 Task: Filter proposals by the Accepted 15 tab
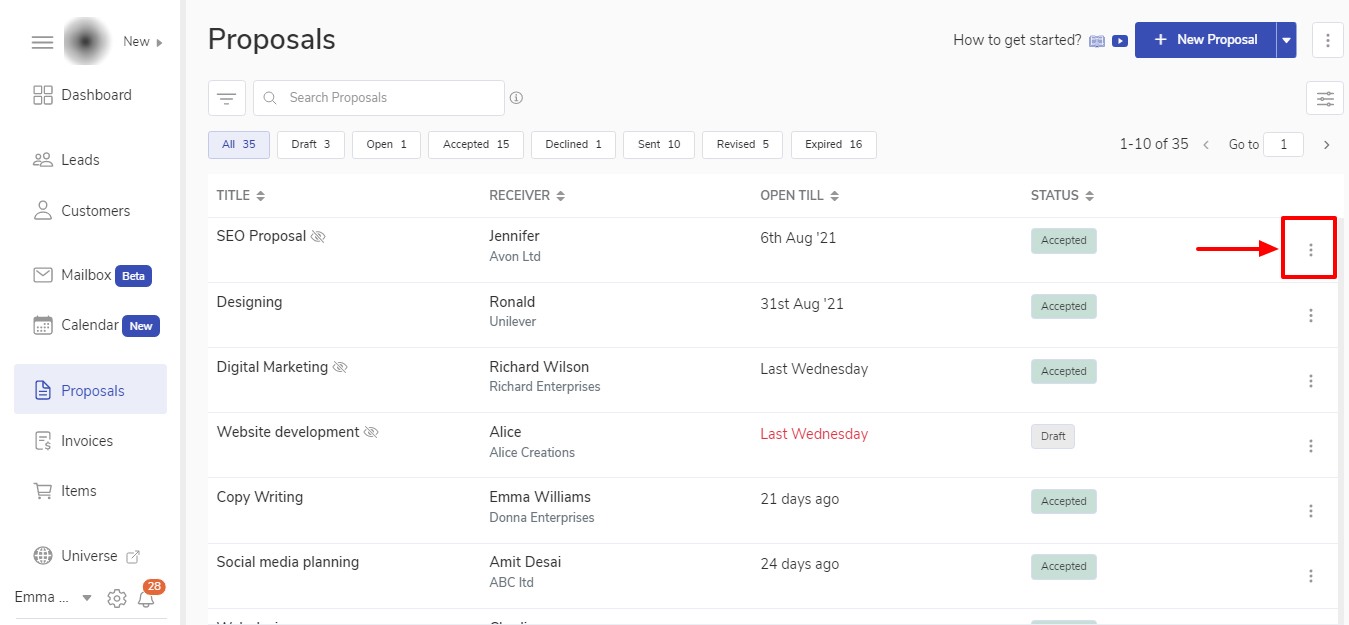point(476,145)
